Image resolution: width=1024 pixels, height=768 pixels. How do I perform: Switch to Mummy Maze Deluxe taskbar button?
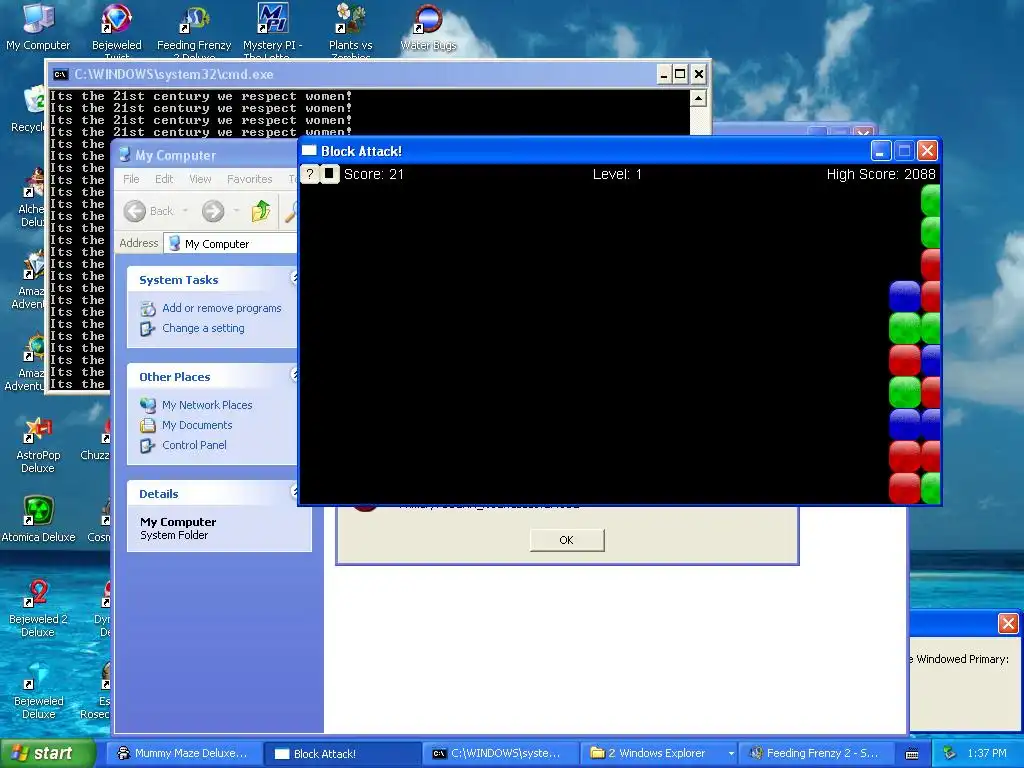pyautogui.click(x=183, y=754)
